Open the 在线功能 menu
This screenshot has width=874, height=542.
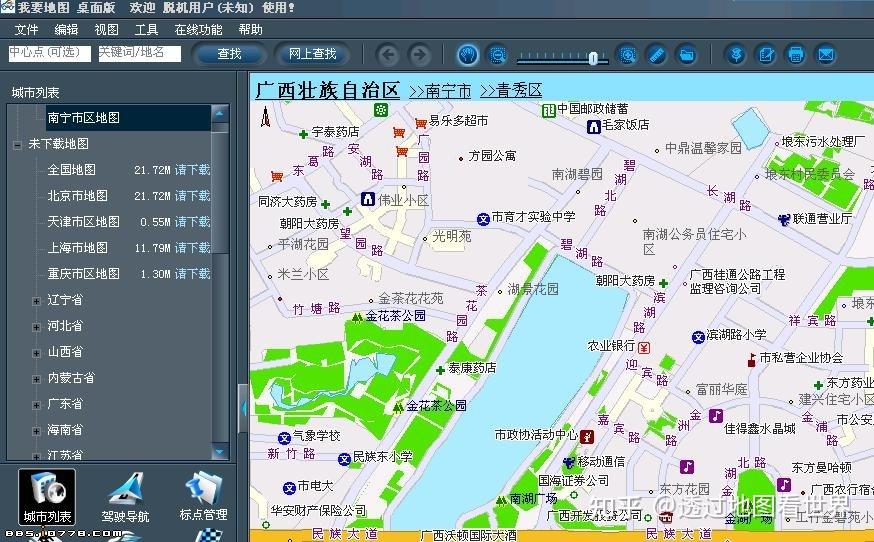click(x=198, y=30)
